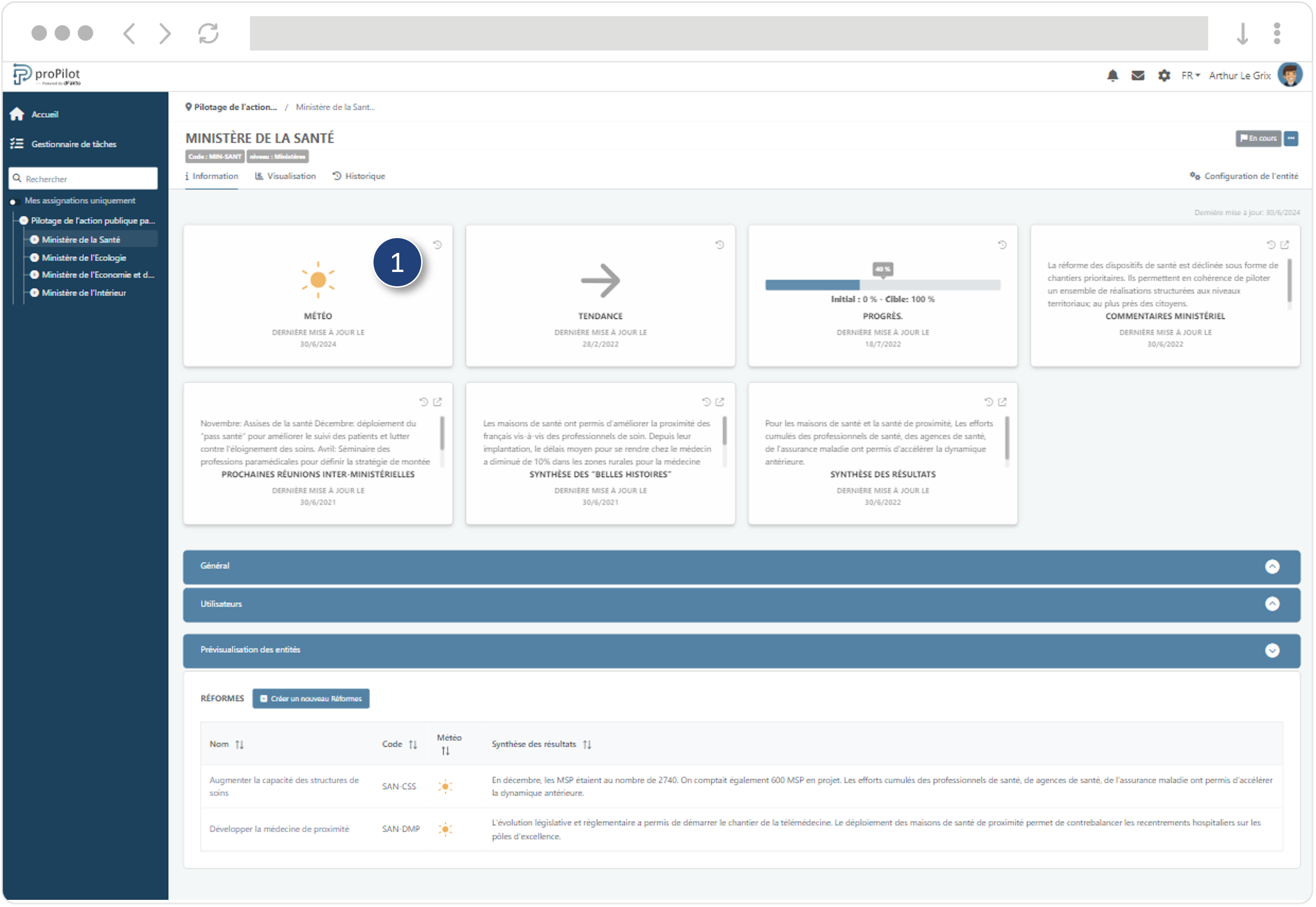This screenshot has height=907, width=1316.
Task: Collapse the Général section chevron
Action: pyautogui.click(x=1272, y=567)
